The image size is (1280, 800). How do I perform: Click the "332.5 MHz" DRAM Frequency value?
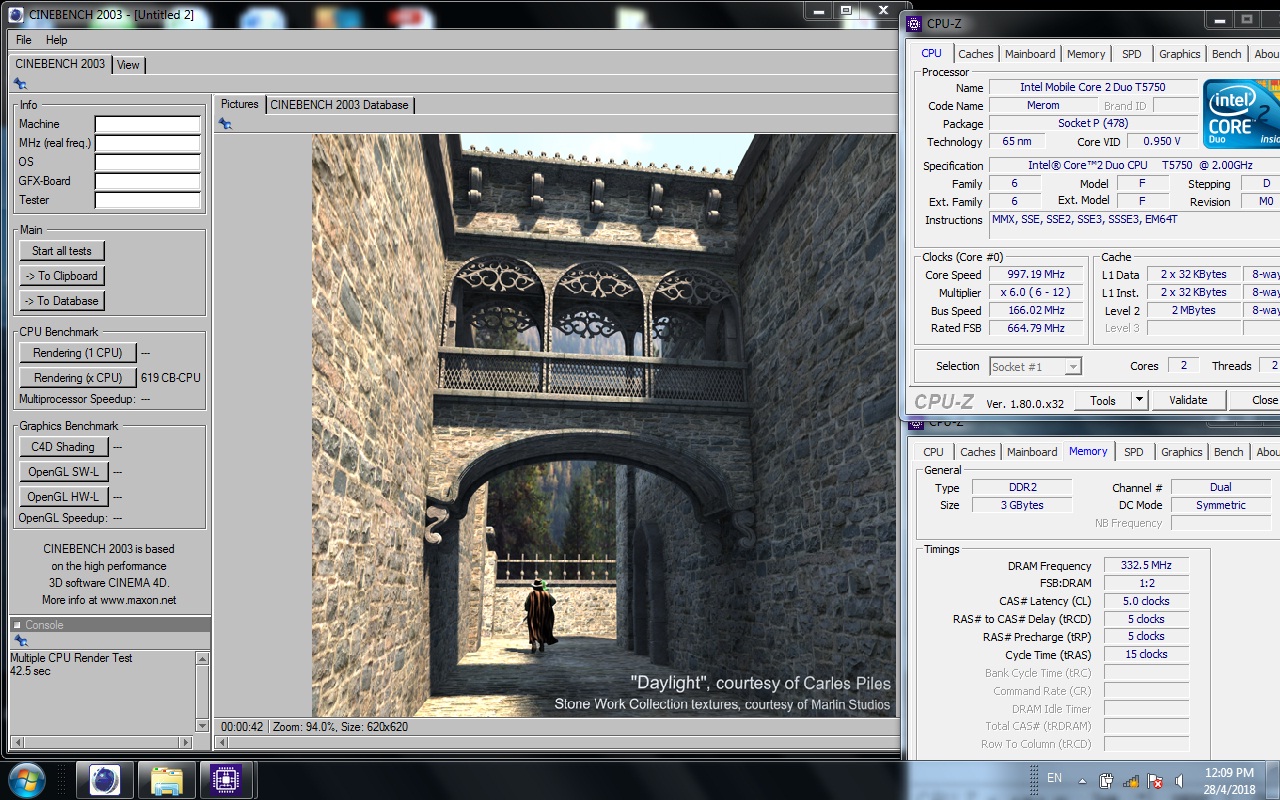click(1146, 566)
